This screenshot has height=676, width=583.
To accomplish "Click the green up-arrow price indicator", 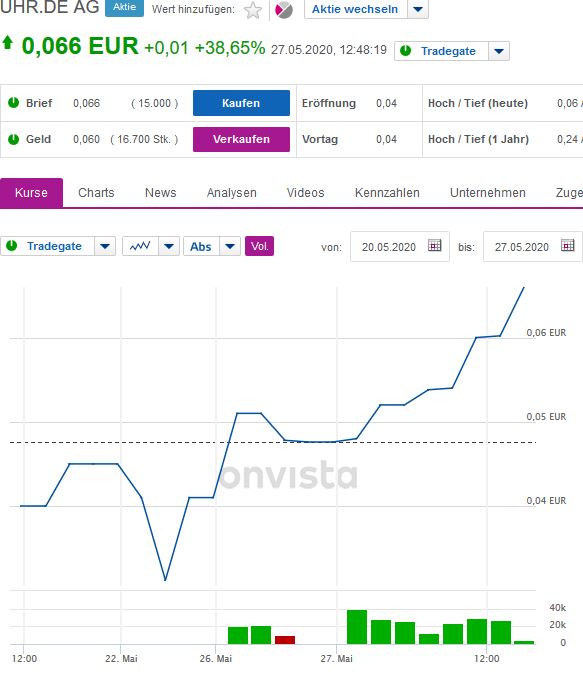I will (7, 43).
